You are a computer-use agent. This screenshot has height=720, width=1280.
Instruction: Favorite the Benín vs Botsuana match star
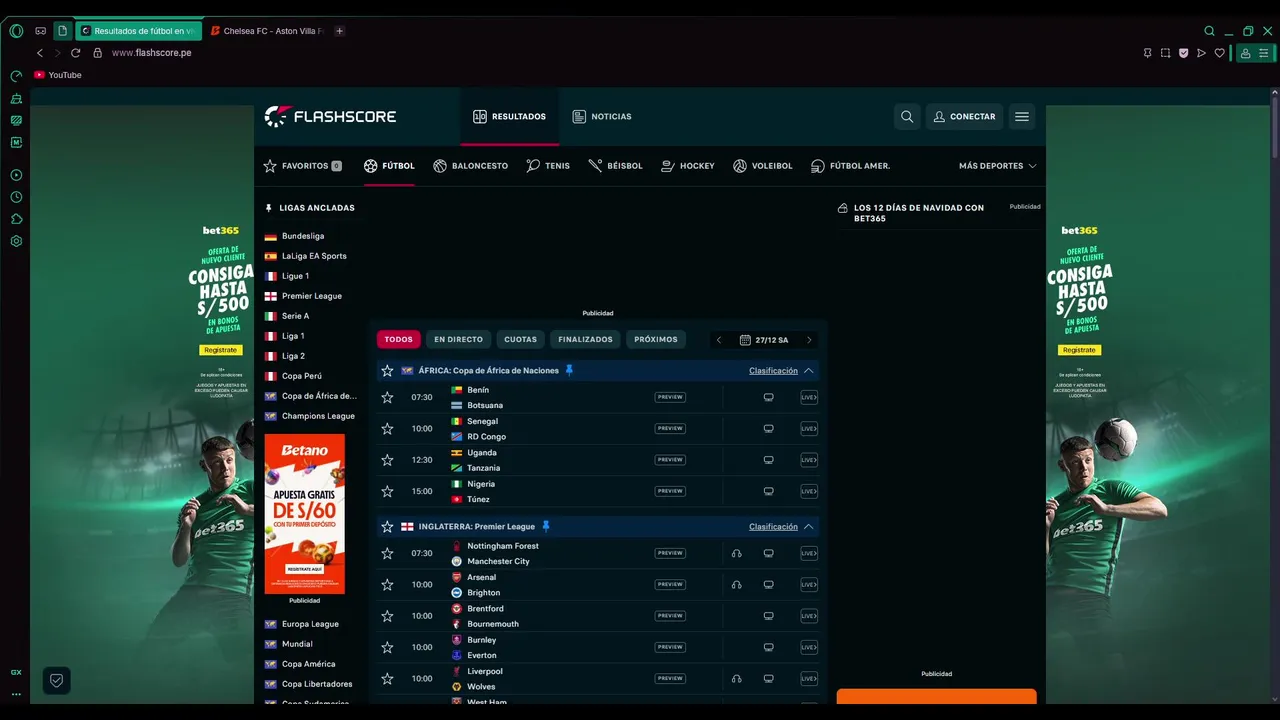(x=387, y=397)
